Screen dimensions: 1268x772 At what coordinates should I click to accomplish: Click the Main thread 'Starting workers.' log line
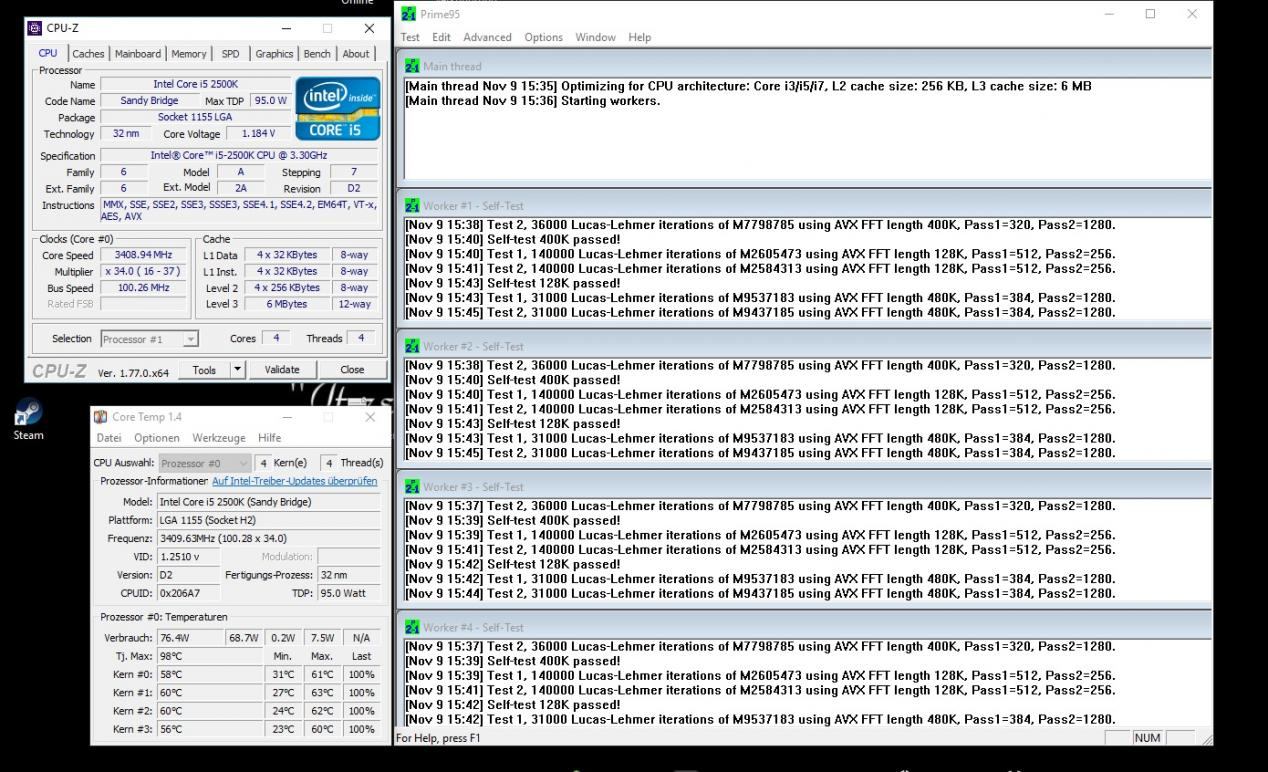[532, 101]
